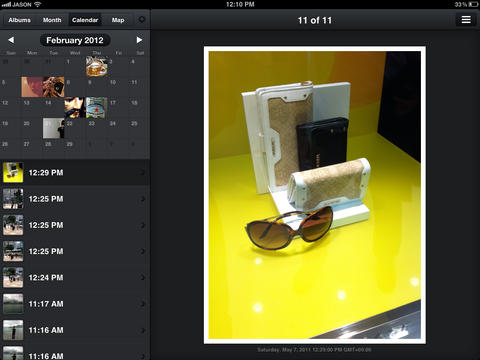480x360 pixels.
Task: Select date 13 in the calendar
Action: (32, 107)
